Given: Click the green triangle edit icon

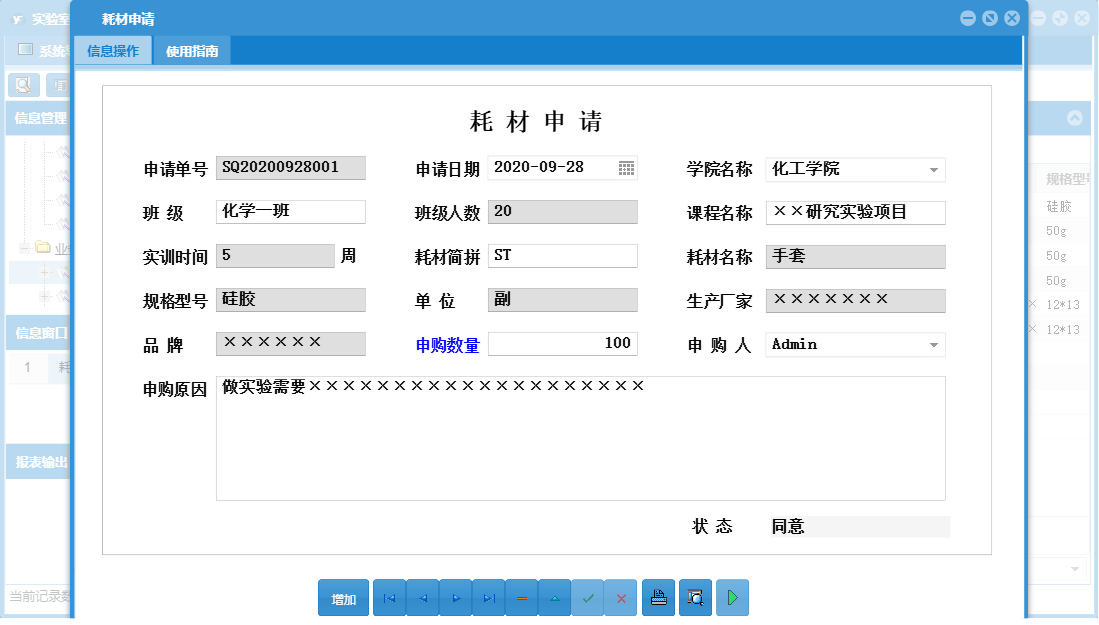Looking at the screenshot, I should [554, 597].
